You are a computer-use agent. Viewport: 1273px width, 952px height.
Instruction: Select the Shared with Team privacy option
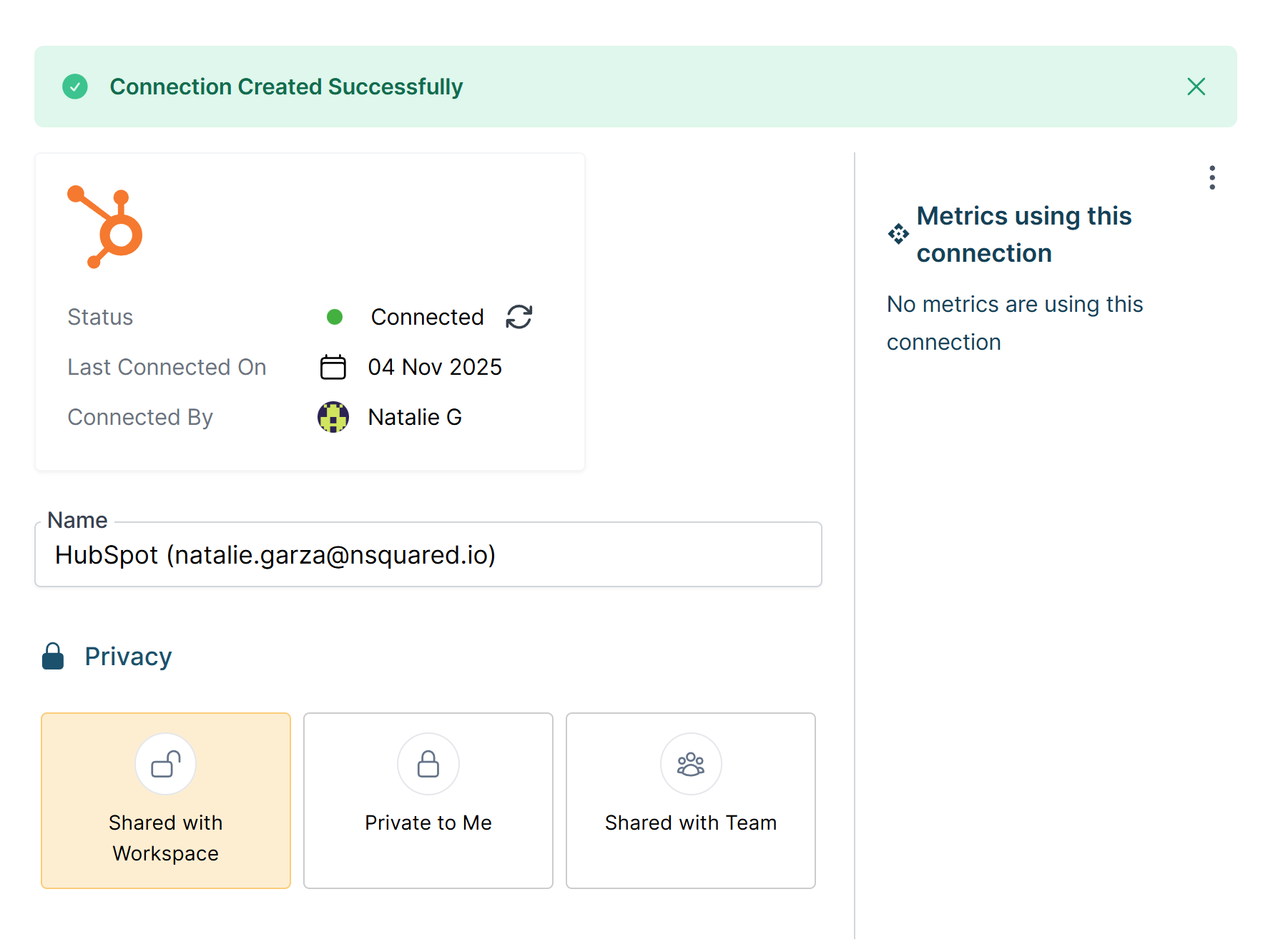click(x=690, y=800)
